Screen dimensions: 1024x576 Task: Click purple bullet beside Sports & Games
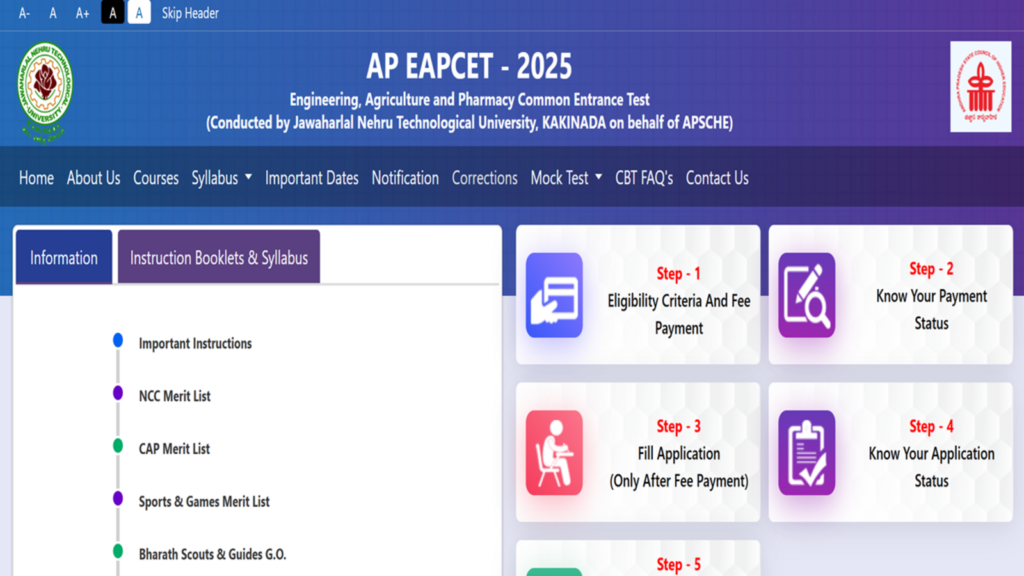(118, 498)
